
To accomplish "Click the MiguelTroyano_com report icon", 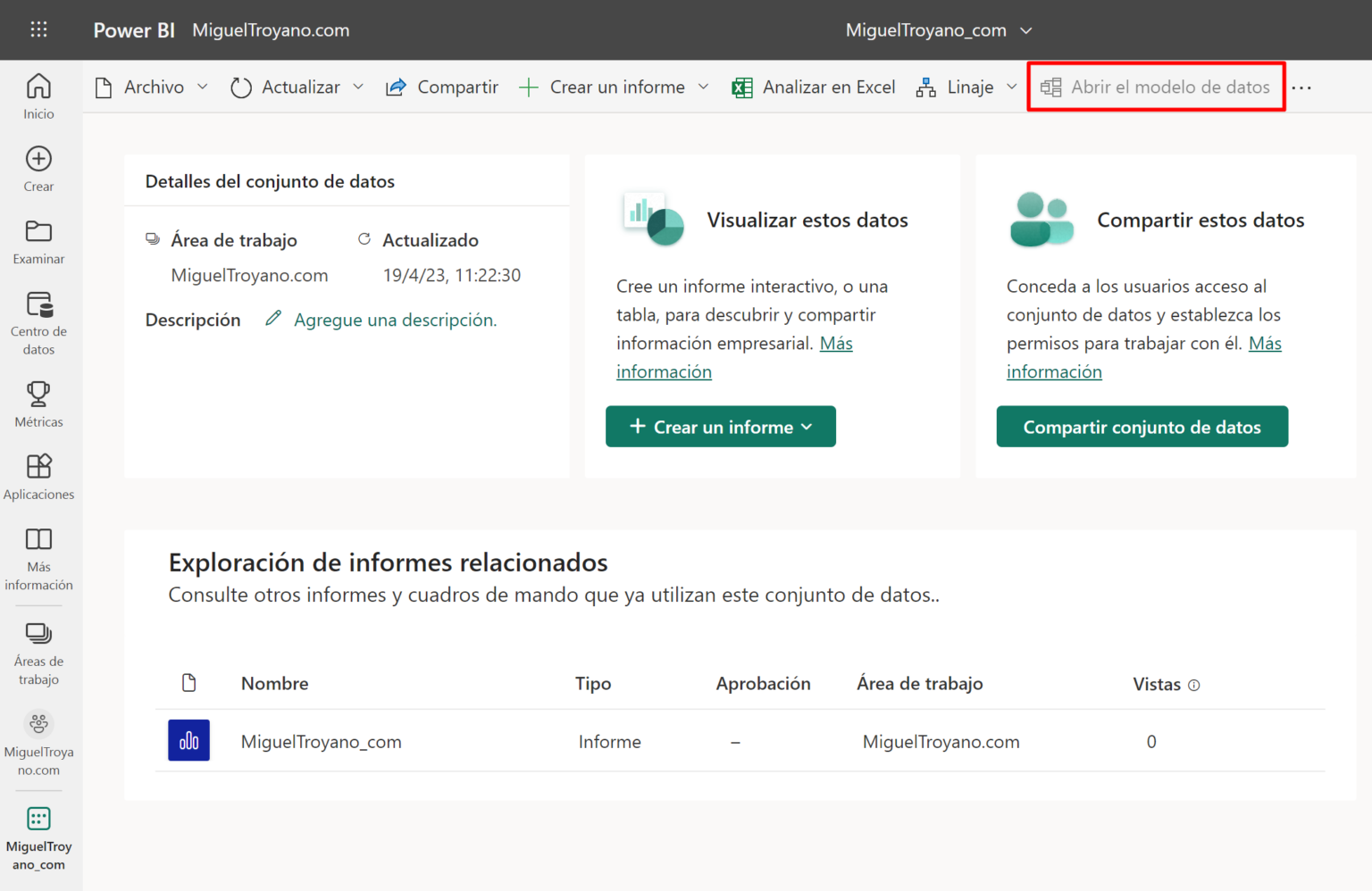I will tap(188, 740).
